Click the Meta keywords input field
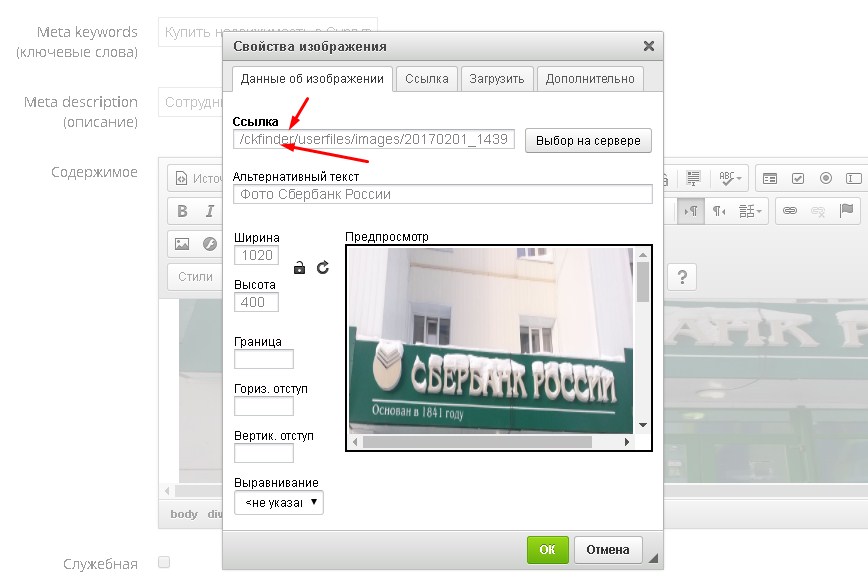The height and width of the screenshot is (586, 868). [268, 32]
